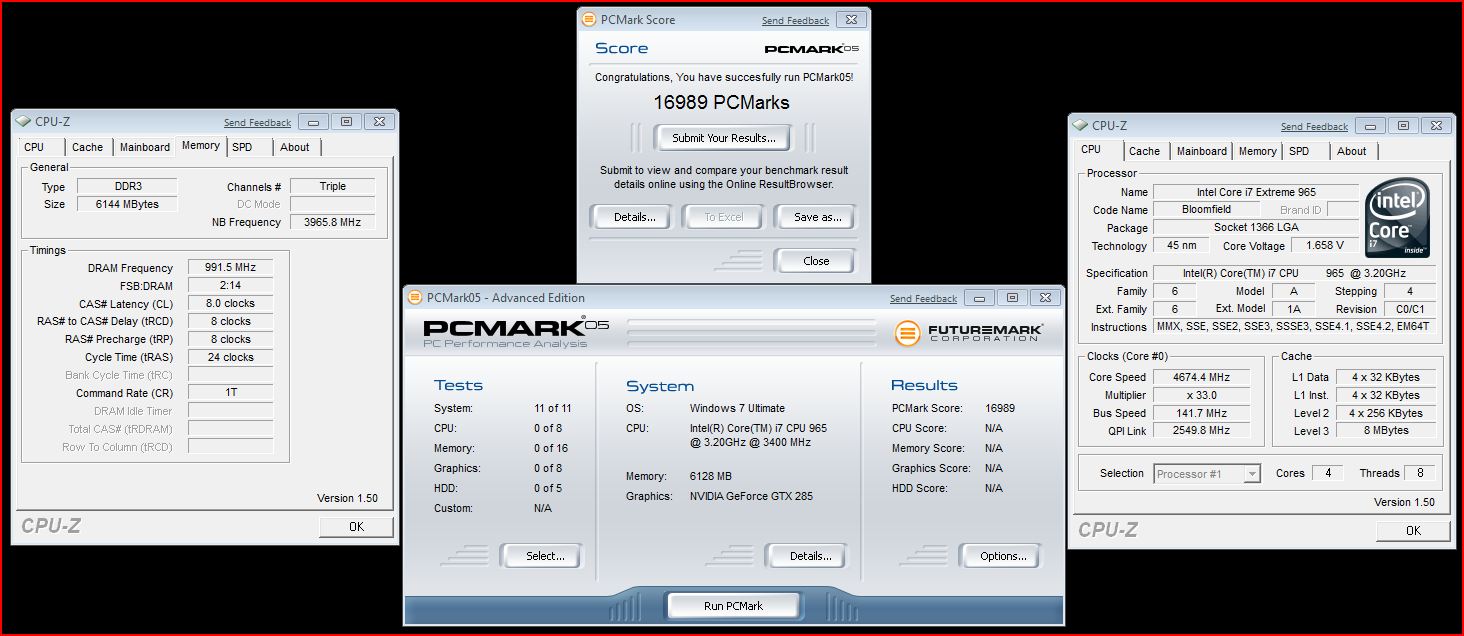Image resolution: width=1464 pixels, height=636 pixels.
Task: Click the Core Voltage value 1.658 V
Action: tap(1324, 245)
